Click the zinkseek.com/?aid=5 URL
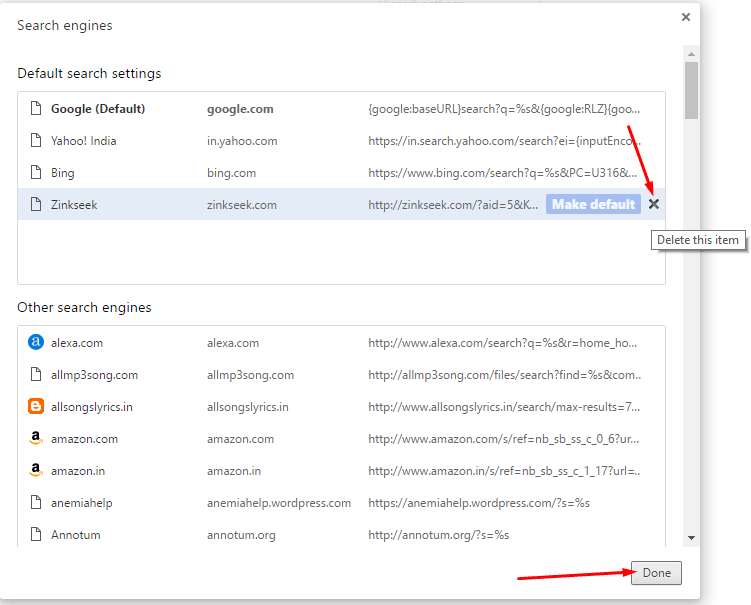The height and width of the screenshot is (605, 751). point(453,205)
